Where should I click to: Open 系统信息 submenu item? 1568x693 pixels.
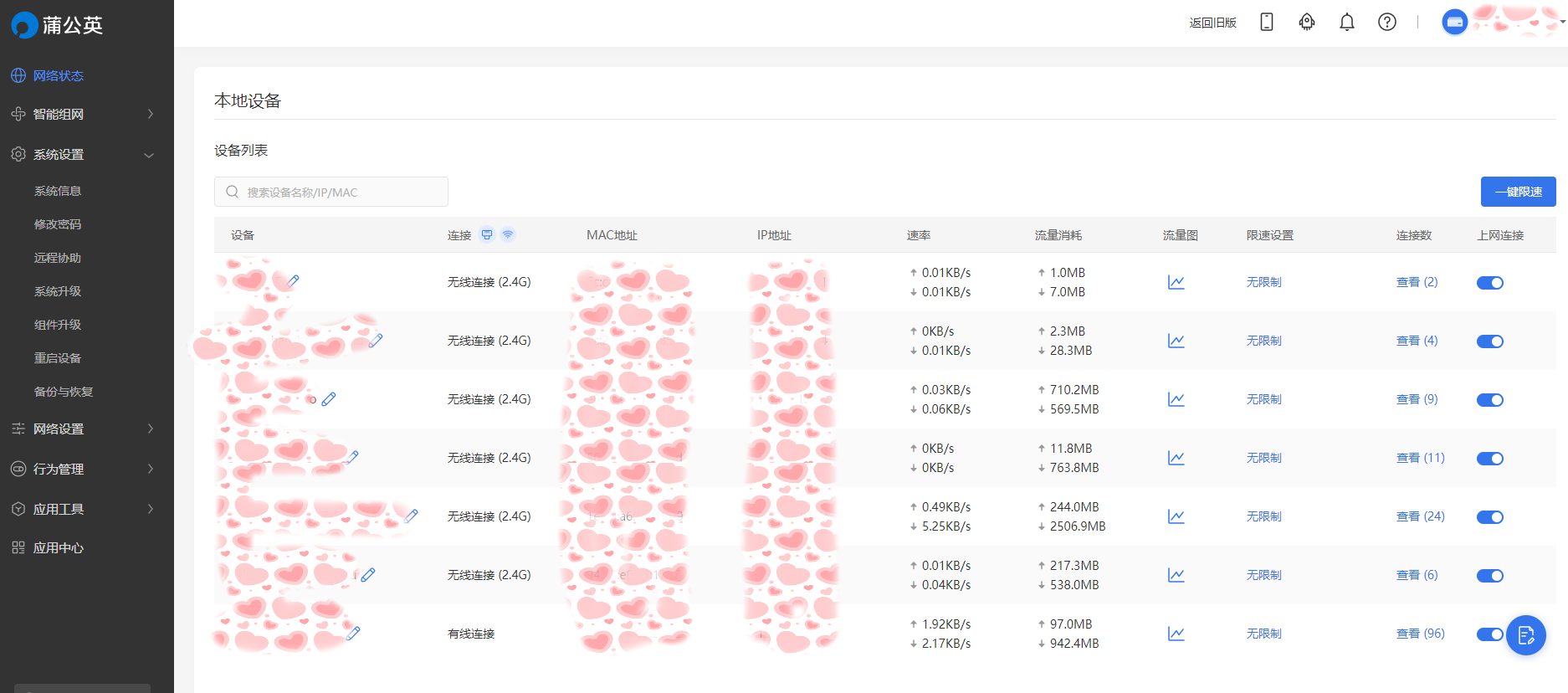tap(58, 191)
